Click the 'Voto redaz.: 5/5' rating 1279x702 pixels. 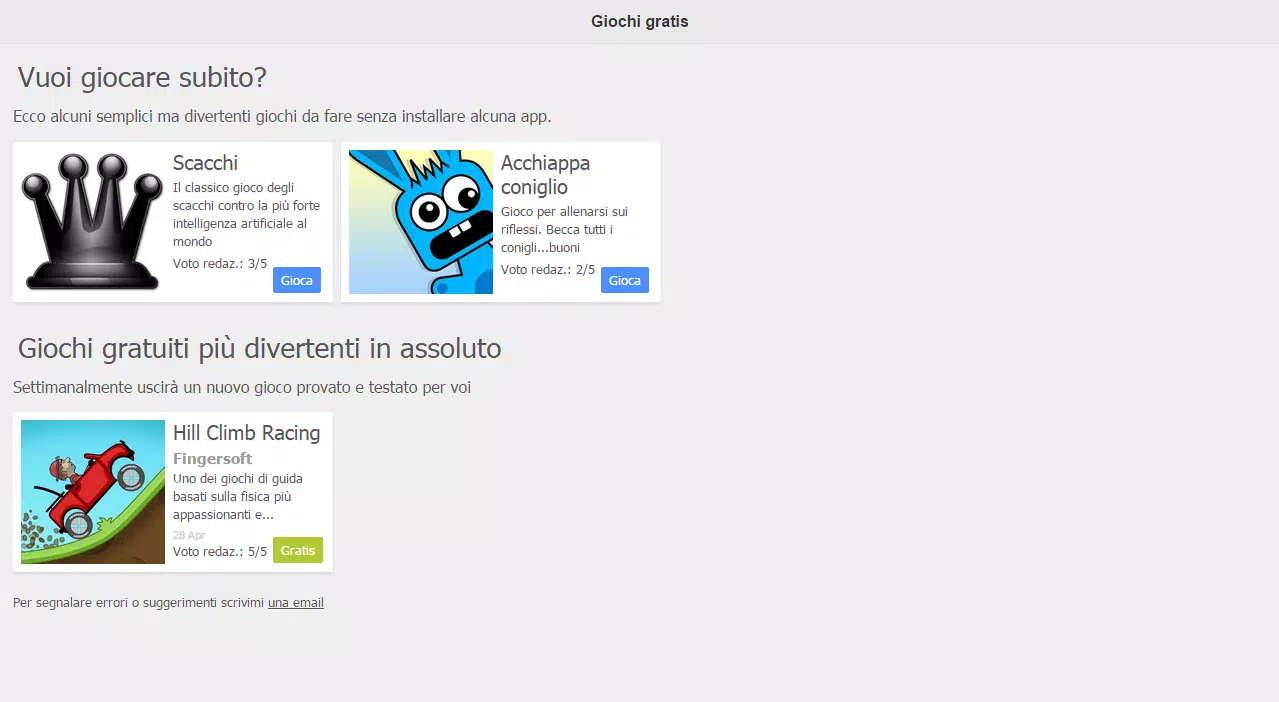[x=220, y=551]
